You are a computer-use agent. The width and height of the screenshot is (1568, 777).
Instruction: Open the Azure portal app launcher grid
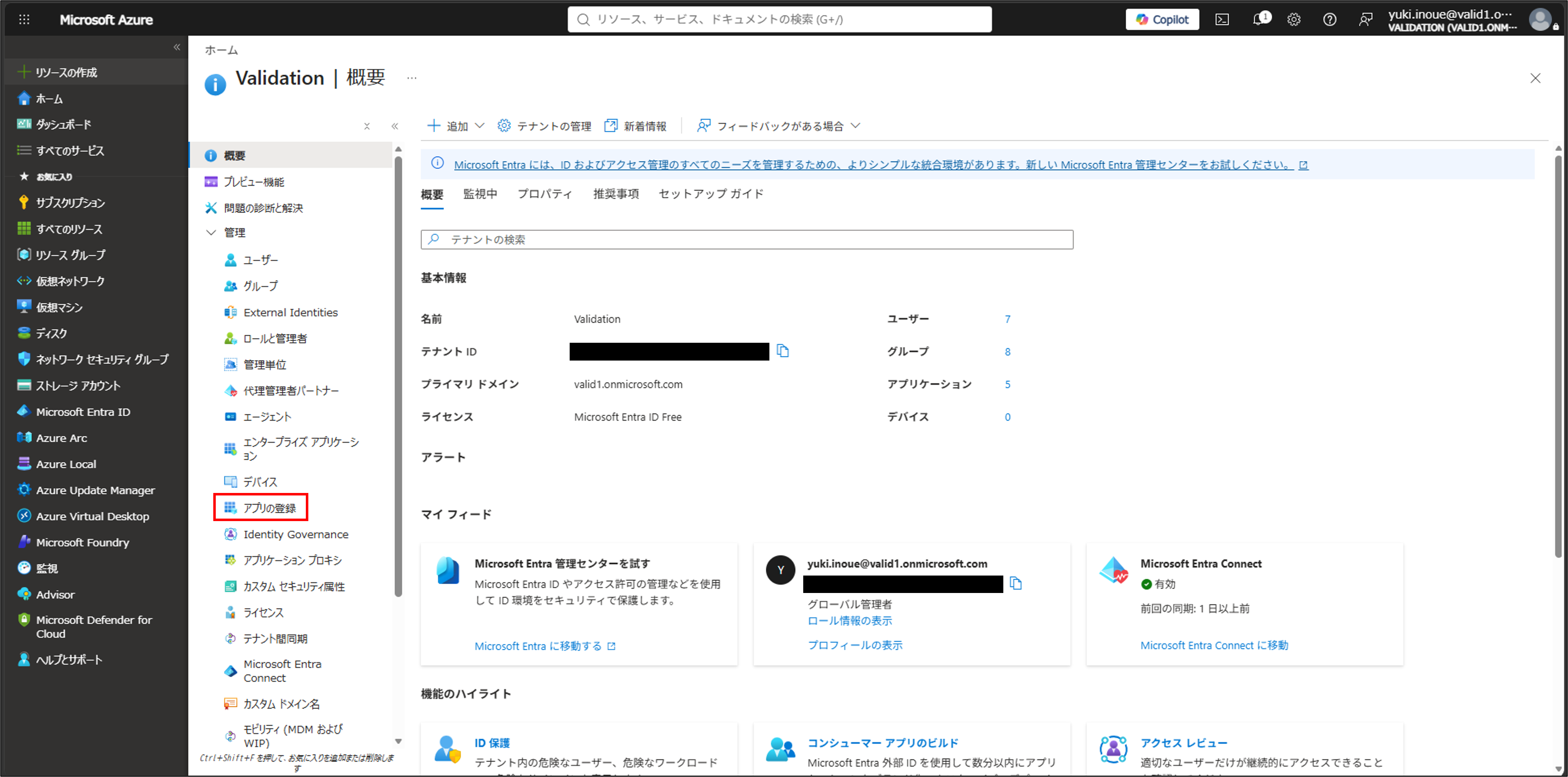click(24, 20)
